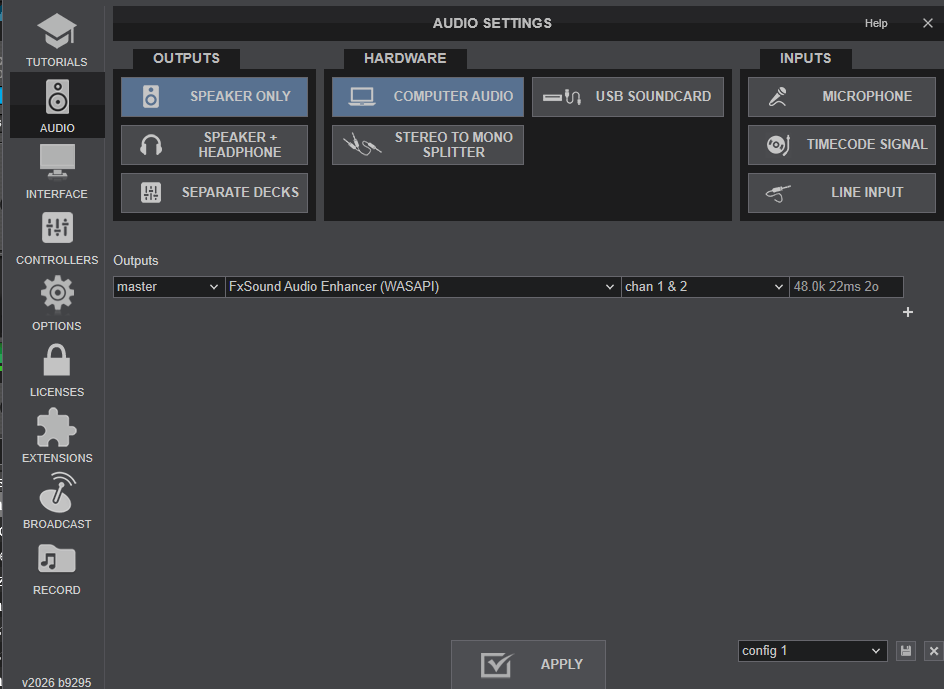
Task: Open the Tutorials section
Action: pyautogui.click(x=57, y=40)
